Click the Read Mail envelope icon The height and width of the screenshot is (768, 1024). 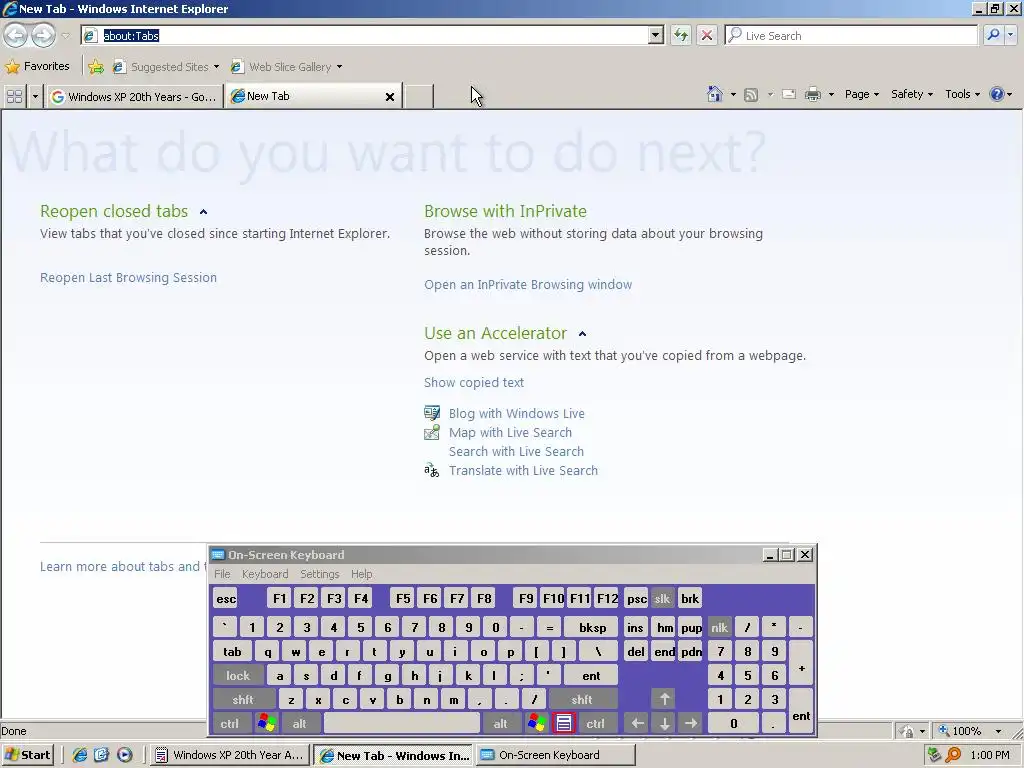789,94
